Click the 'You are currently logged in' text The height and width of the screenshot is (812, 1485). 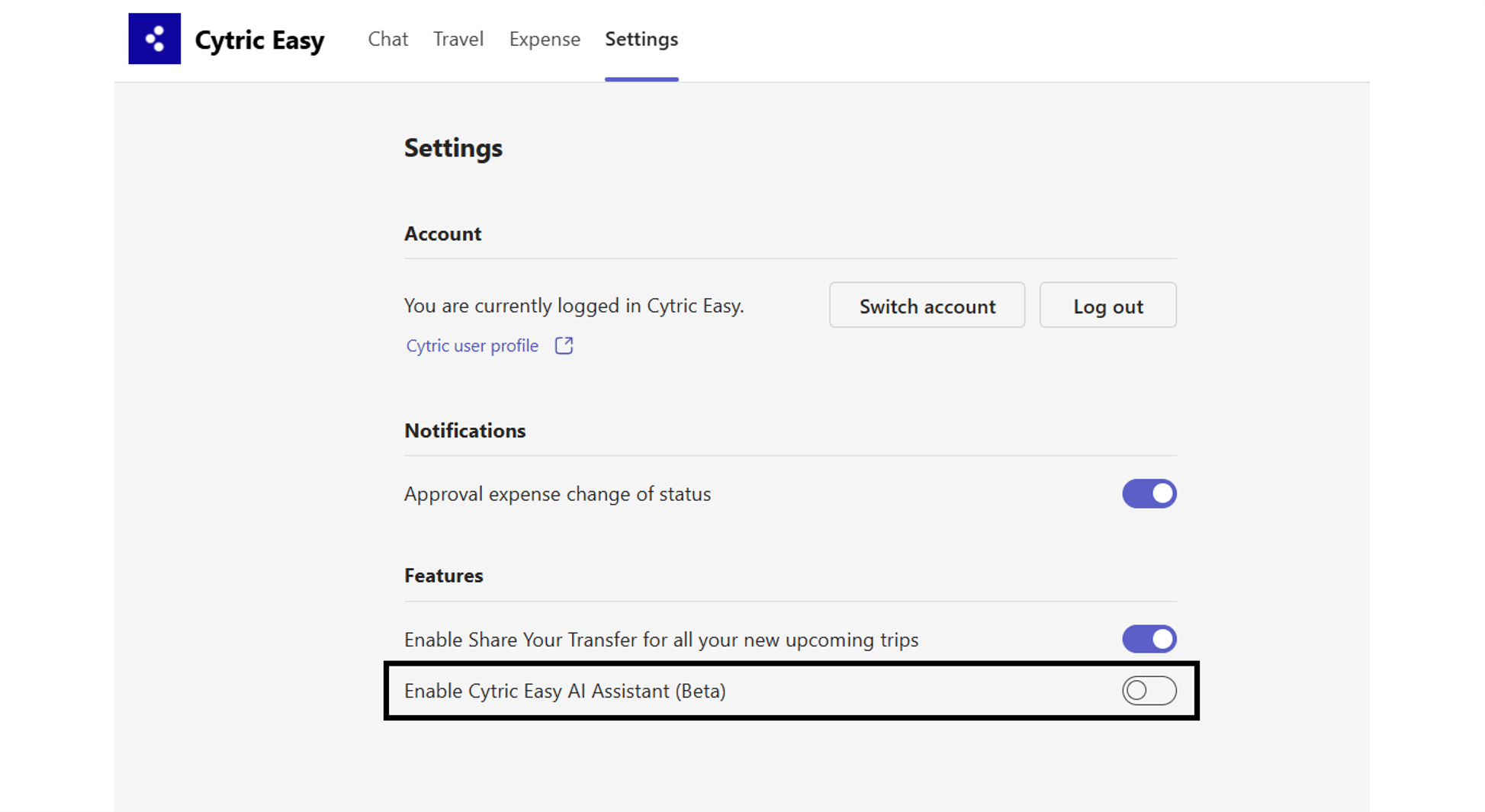pos(574,306)
